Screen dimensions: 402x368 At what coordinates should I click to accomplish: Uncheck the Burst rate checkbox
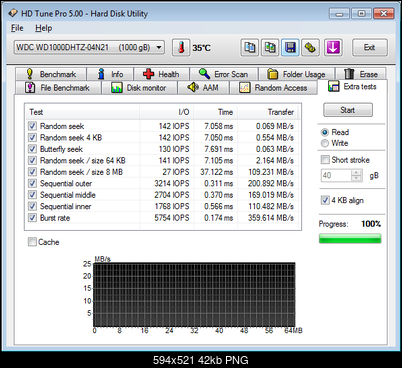[32, 218]
